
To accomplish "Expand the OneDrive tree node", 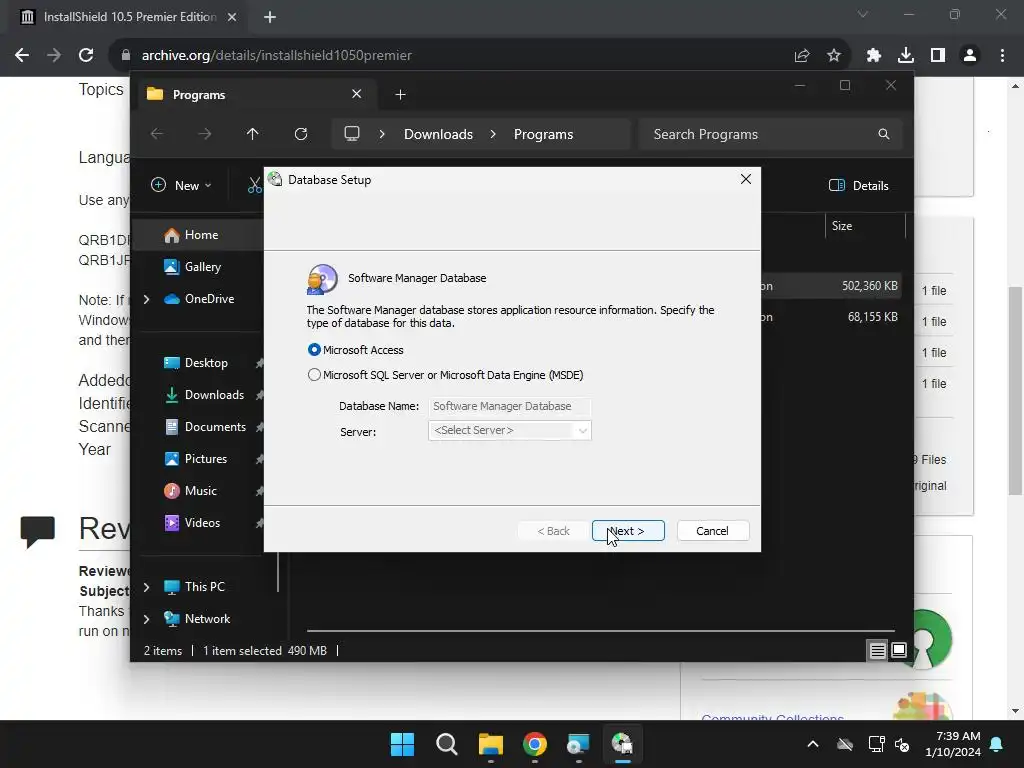I will click(x=147, y=299).
